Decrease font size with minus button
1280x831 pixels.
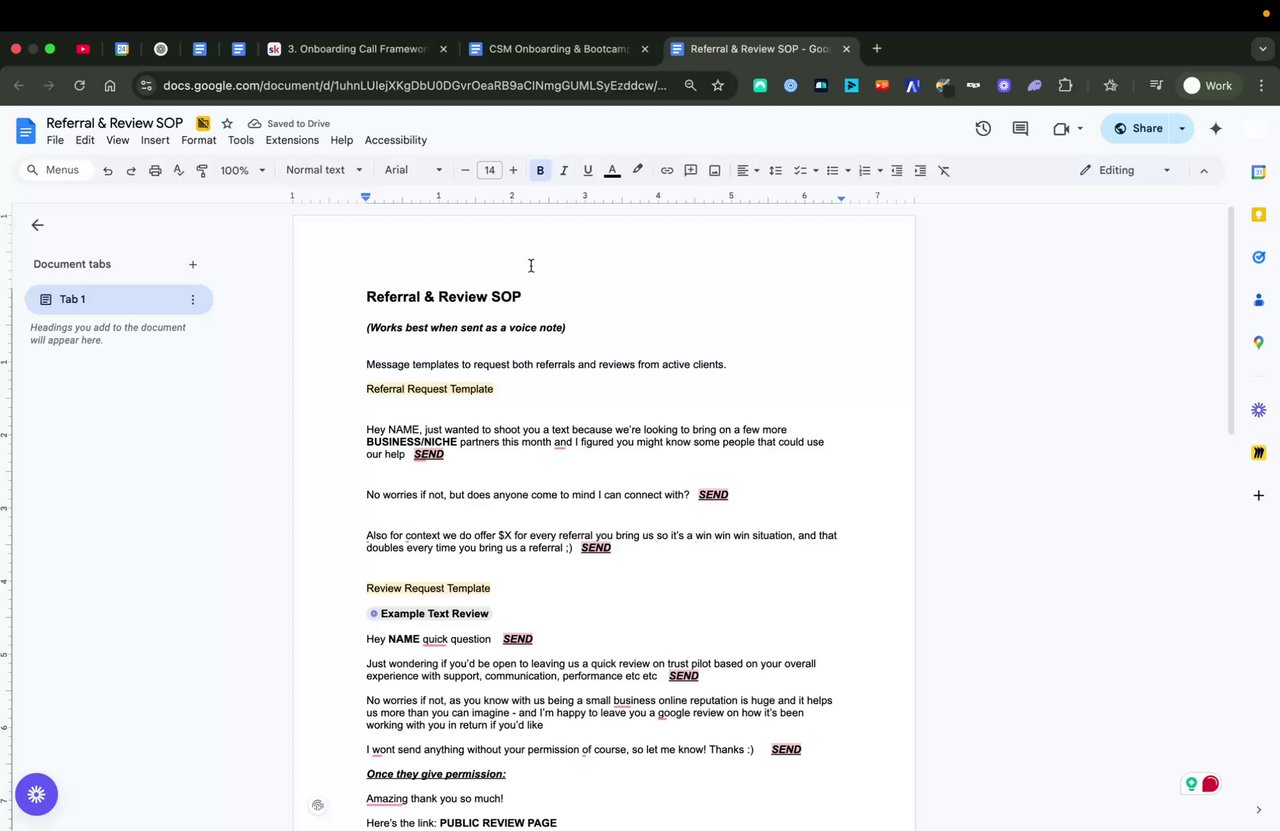pyautogui.click(x=465, y=171)
